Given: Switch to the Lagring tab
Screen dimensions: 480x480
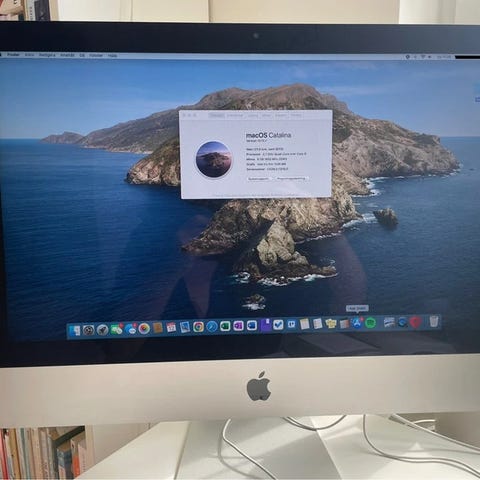Looking at the screenshot, I should [253, 115].
